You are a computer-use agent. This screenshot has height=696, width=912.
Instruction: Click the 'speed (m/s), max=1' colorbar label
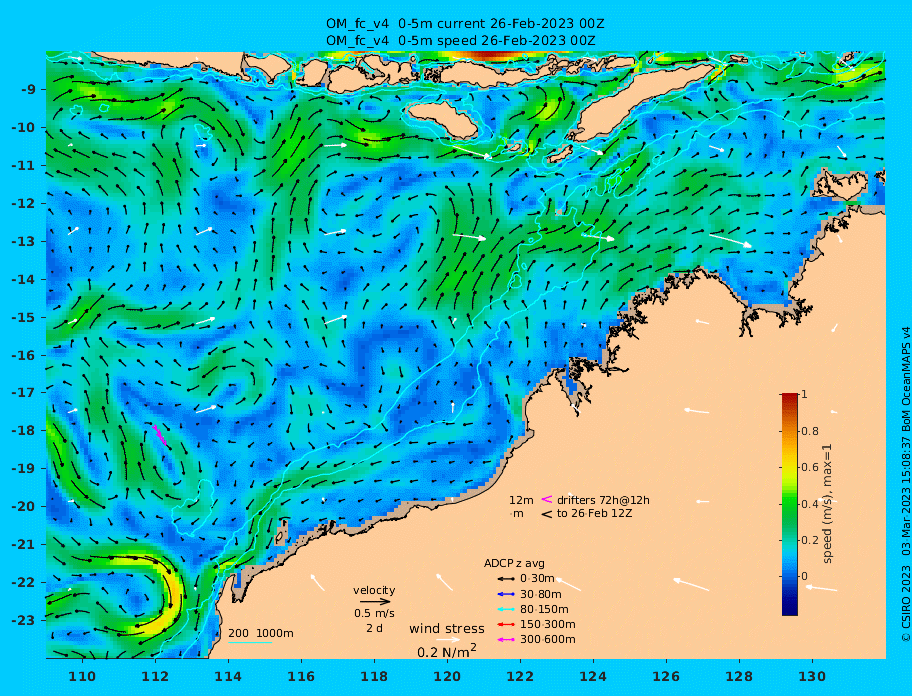pos(827,504)
